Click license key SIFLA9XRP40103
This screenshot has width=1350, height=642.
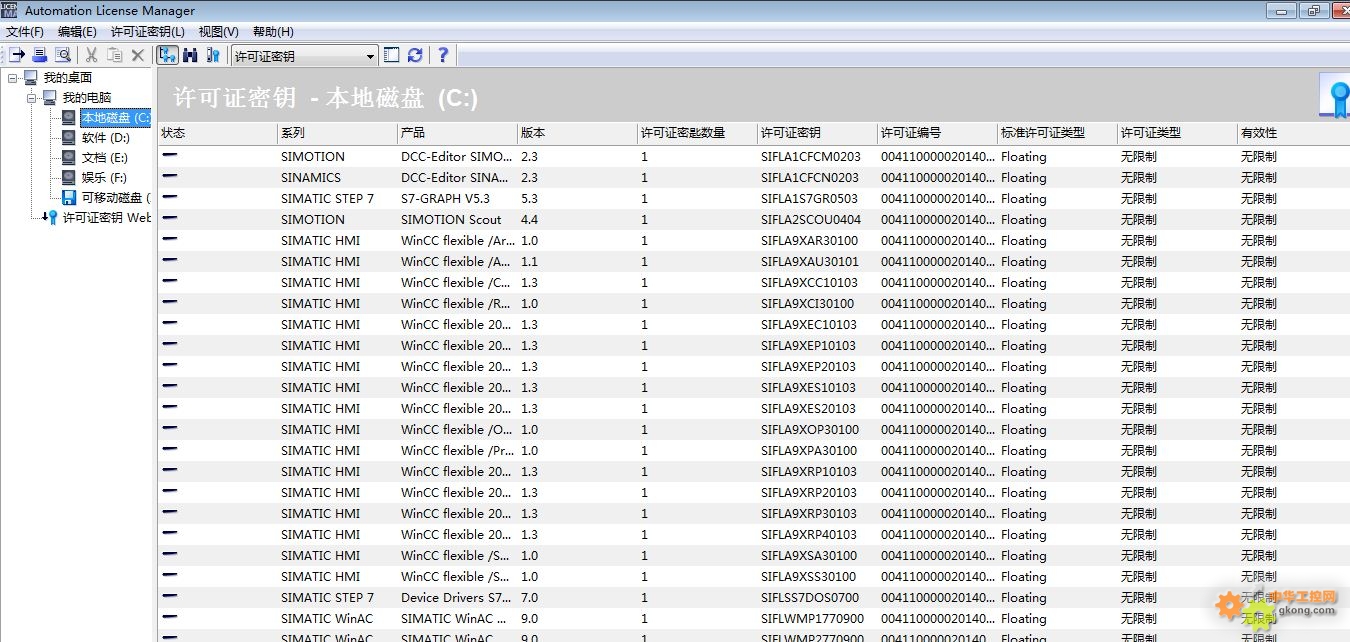[x=808, y=535]
